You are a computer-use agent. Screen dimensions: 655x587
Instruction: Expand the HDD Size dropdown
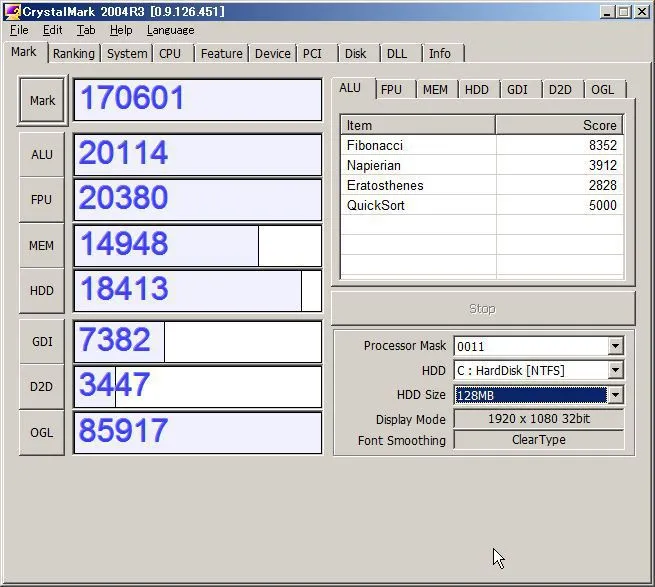tap(615, 395)
